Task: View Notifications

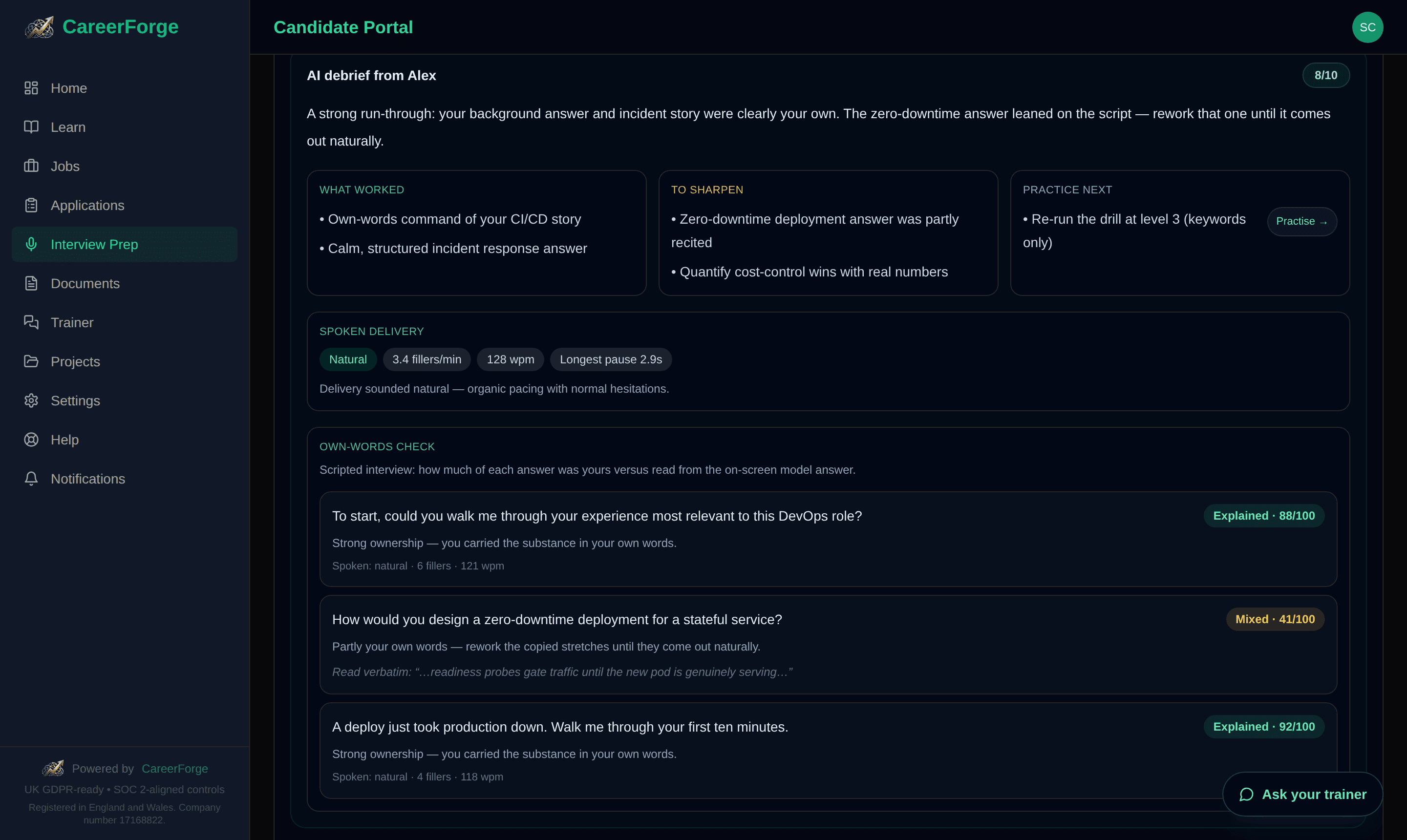Action: (125, 478)
